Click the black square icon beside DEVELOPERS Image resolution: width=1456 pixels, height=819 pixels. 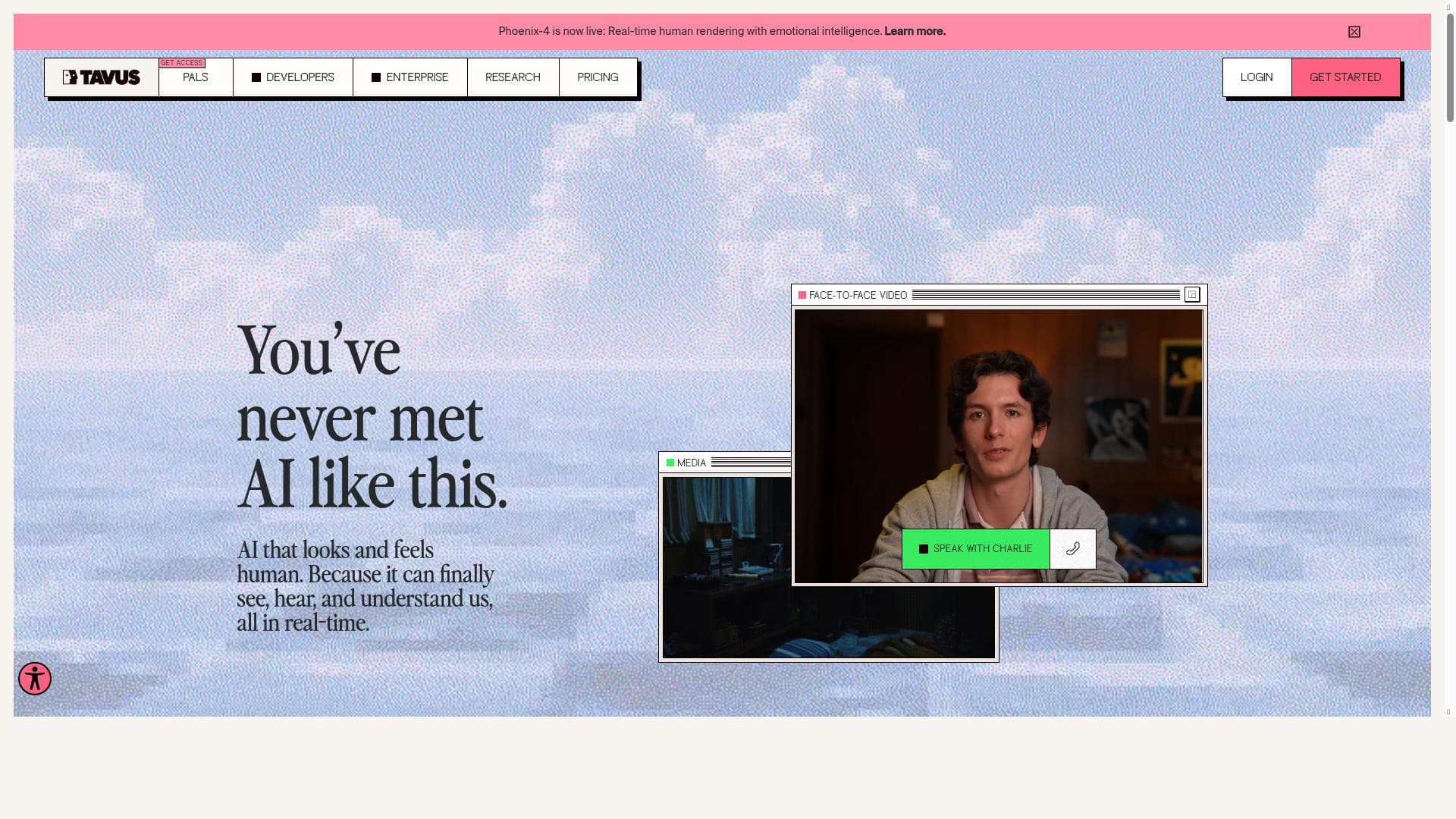click(256, 77)
